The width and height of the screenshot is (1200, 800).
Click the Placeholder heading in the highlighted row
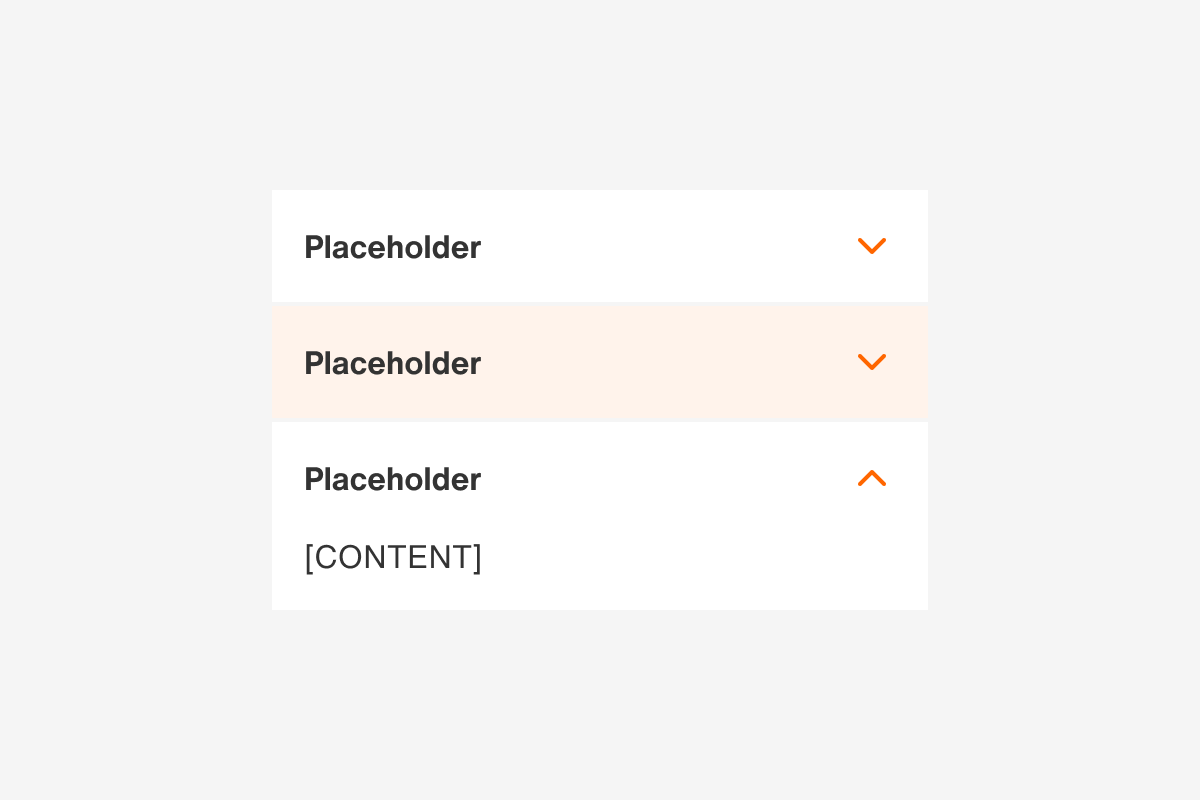392,363
